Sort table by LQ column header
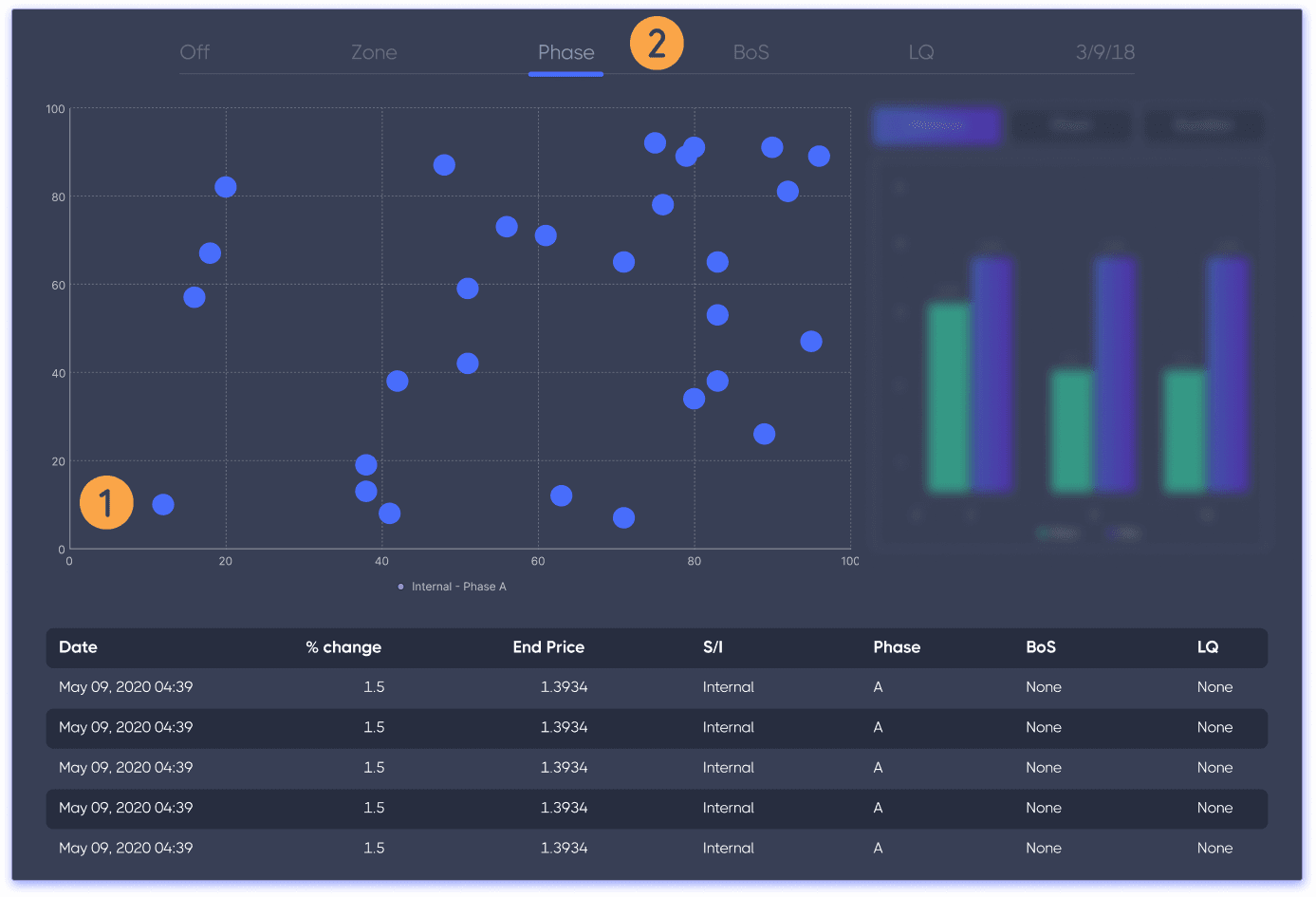The height and width of the screenshot is (897, 1316). click(x=1208, y=647)
